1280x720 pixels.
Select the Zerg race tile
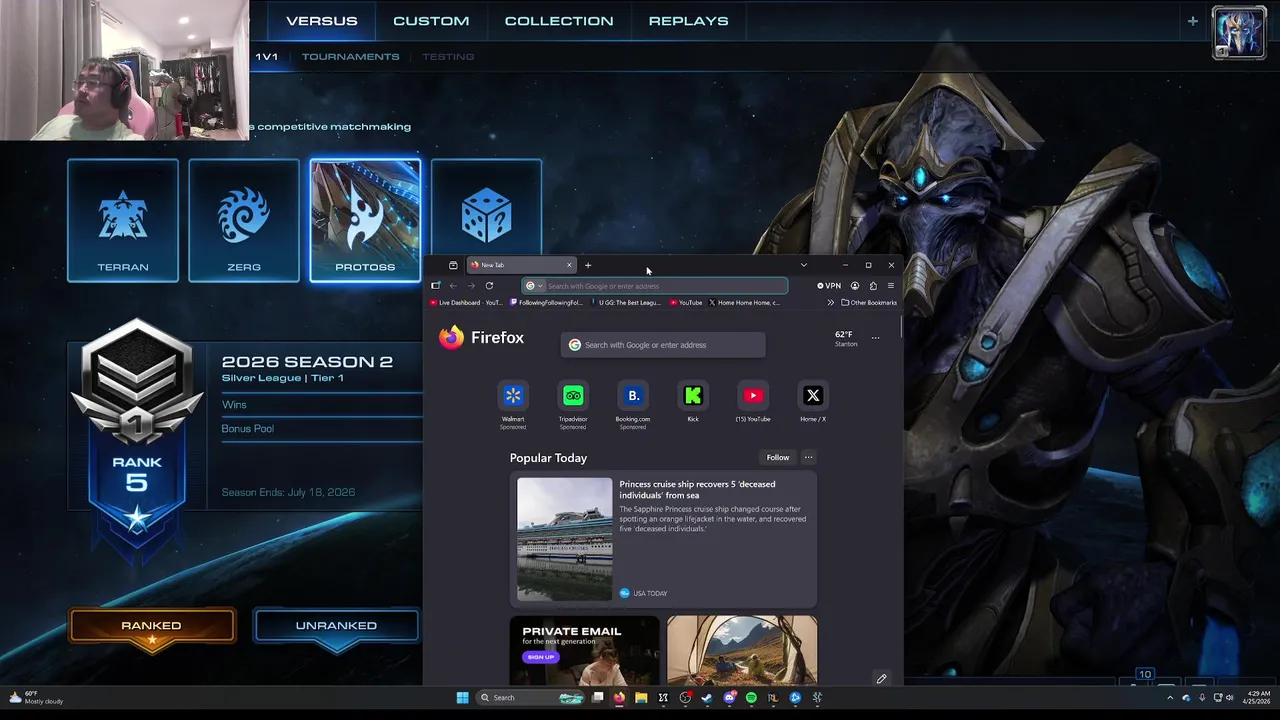coord(244,220)
